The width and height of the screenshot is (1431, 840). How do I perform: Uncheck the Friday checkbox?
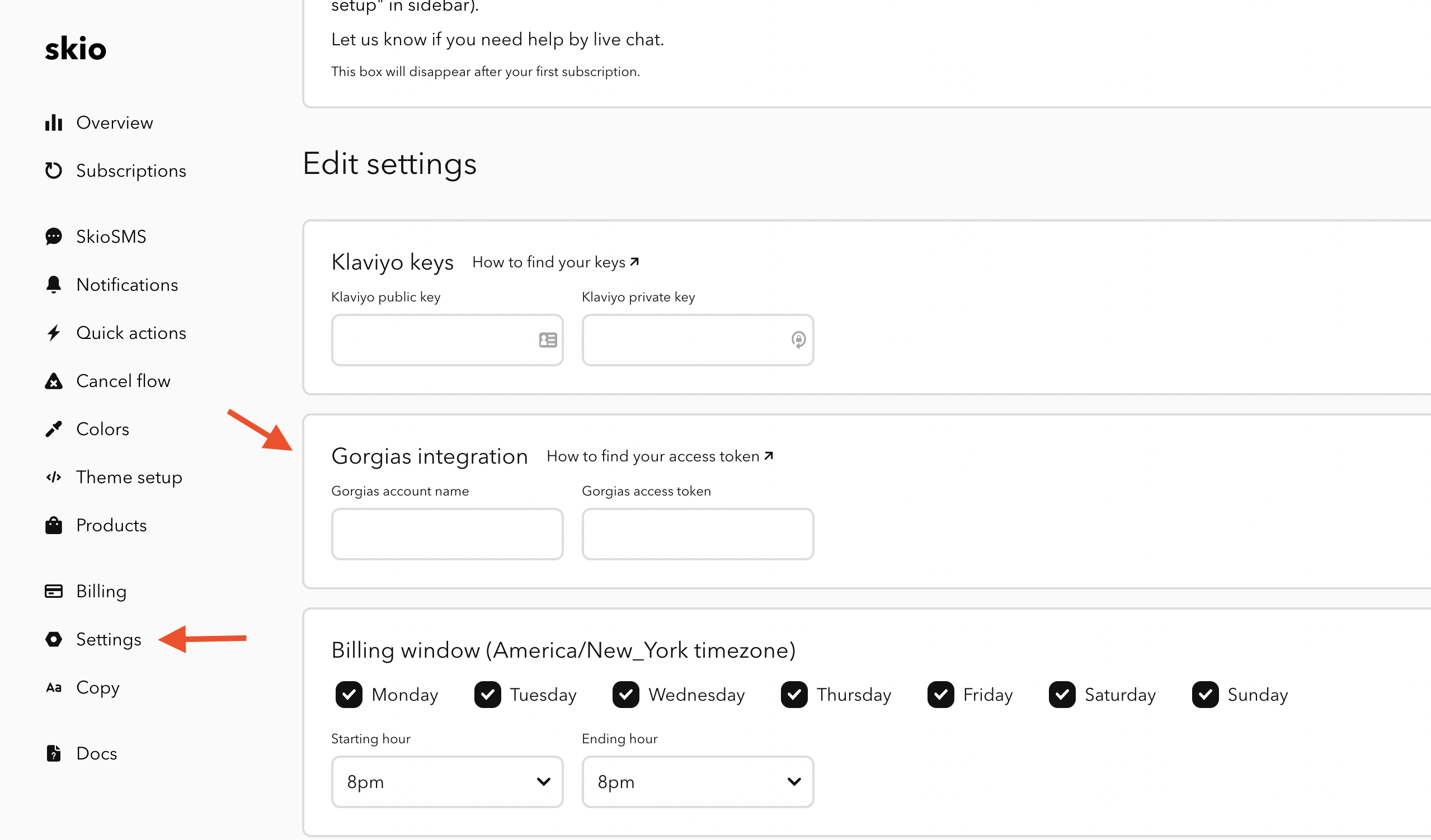[x=940, y=695]
